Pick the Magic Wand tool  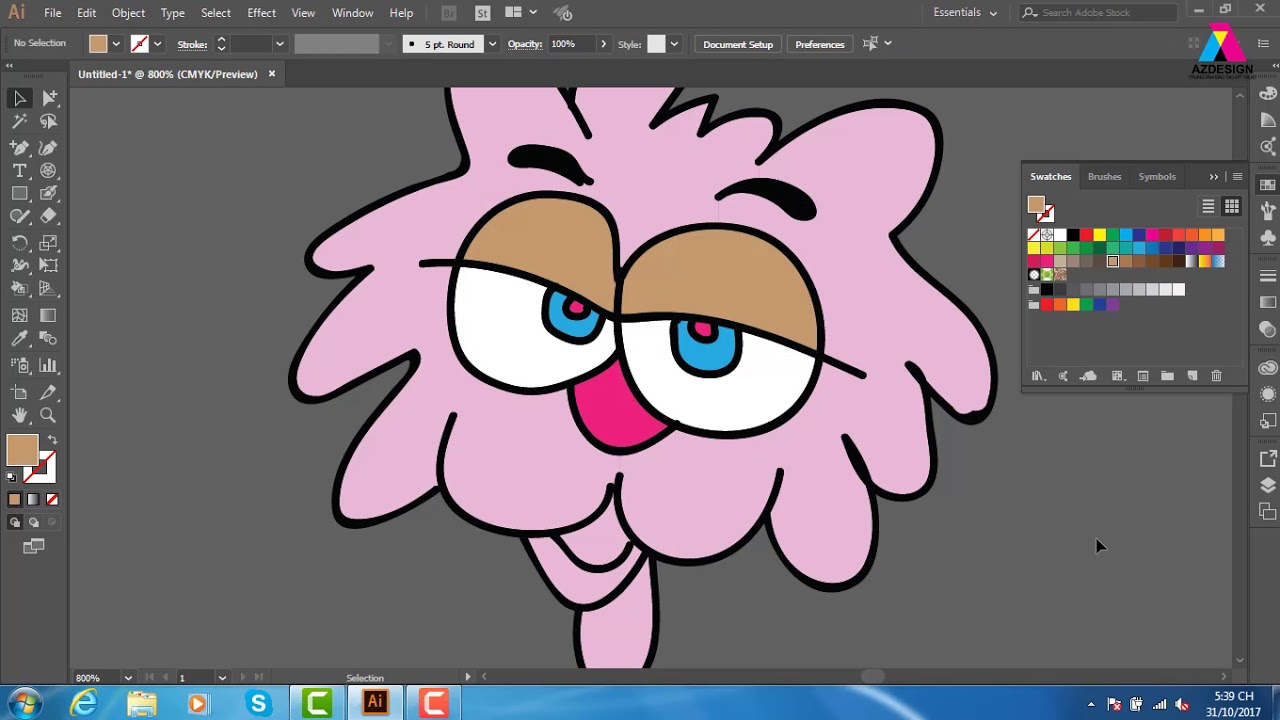[x=20, y=121]
